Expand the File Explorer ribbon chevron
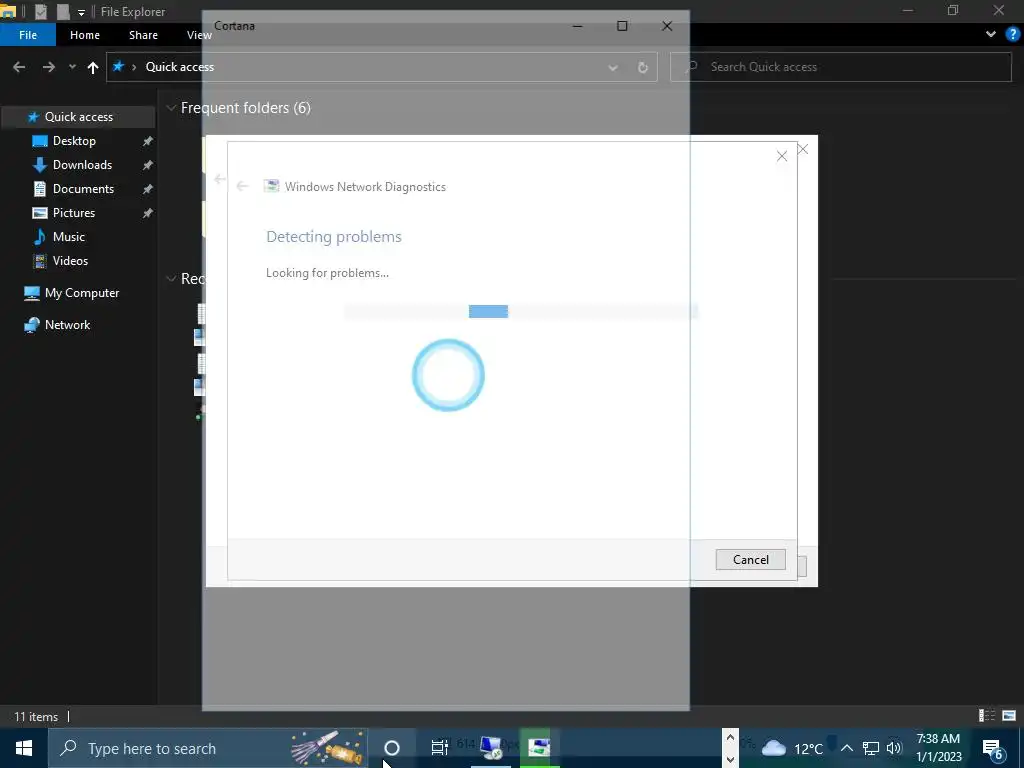 click(x=991, y=35)
